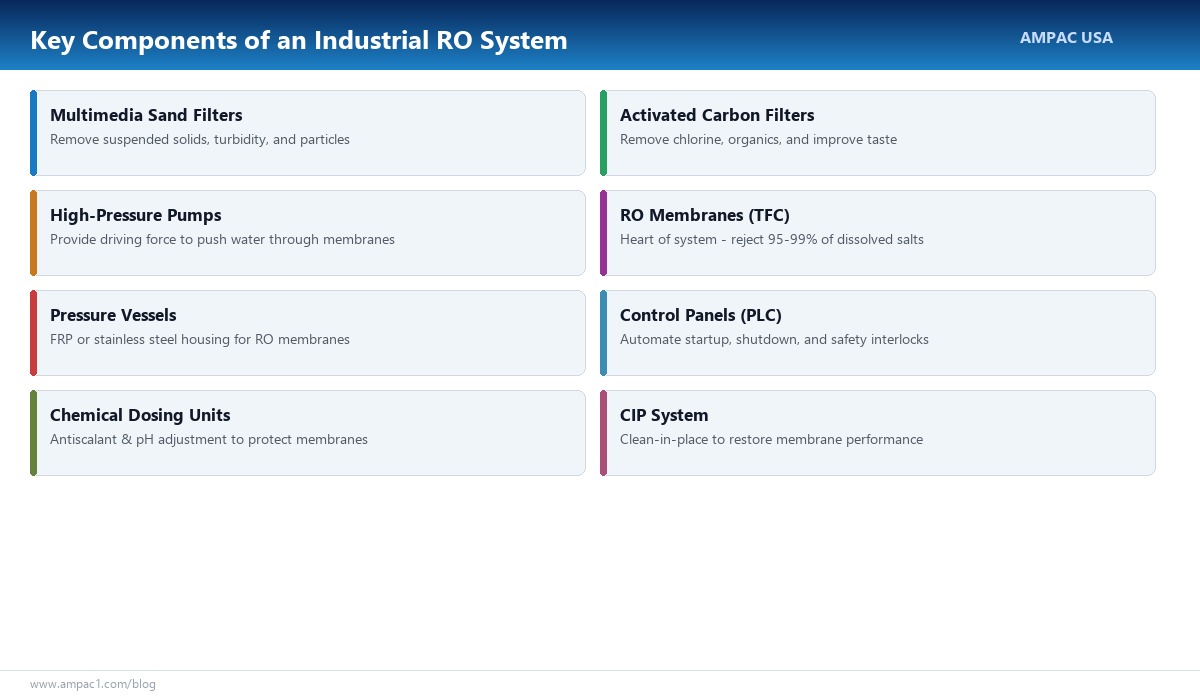Toggle the purple bar beside RO Membranes
1200x700 pixels.
tap(604, 232)
